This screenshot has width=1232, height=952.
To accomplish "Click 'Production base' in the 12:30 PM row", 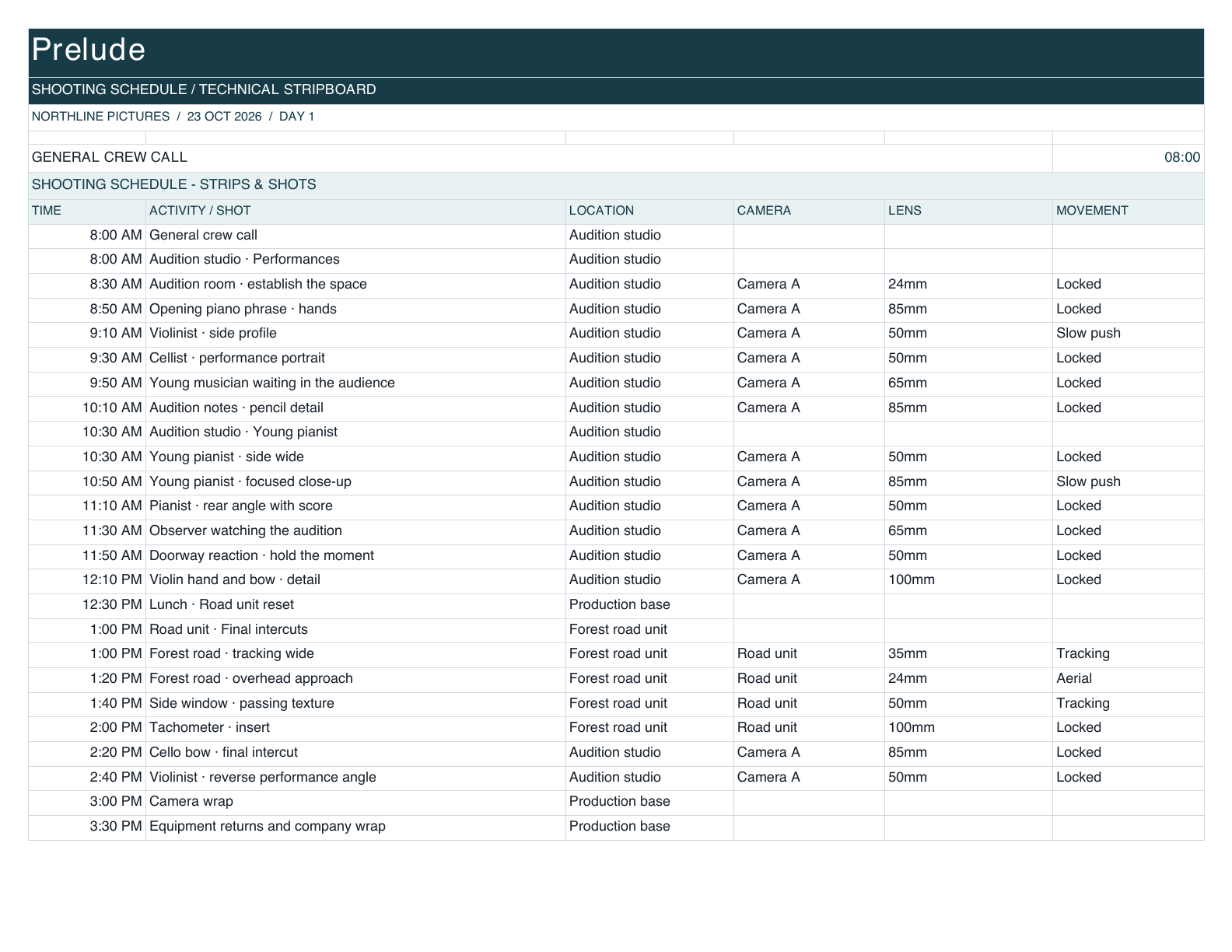I will pyautogui.click(x=619, y=605).
